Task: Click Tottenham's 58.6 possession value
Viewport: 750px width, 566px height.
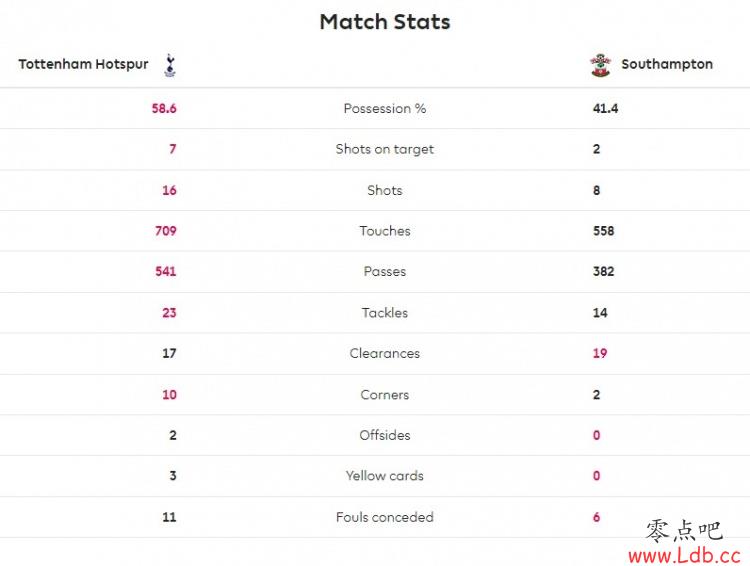Action: click(x=164, y=109)
